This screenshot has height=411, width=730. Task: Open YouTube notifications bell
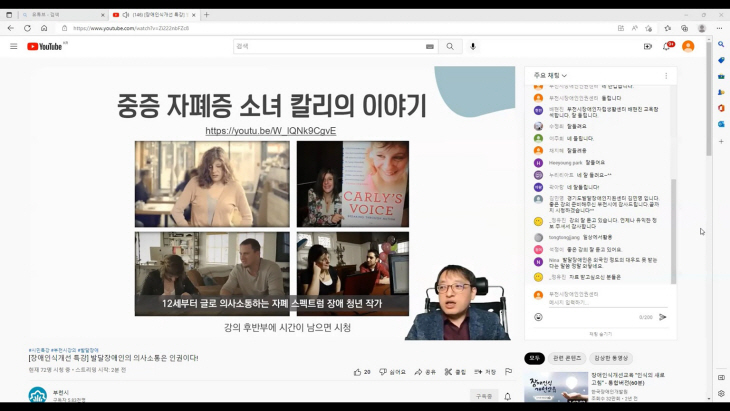[667, 46]
